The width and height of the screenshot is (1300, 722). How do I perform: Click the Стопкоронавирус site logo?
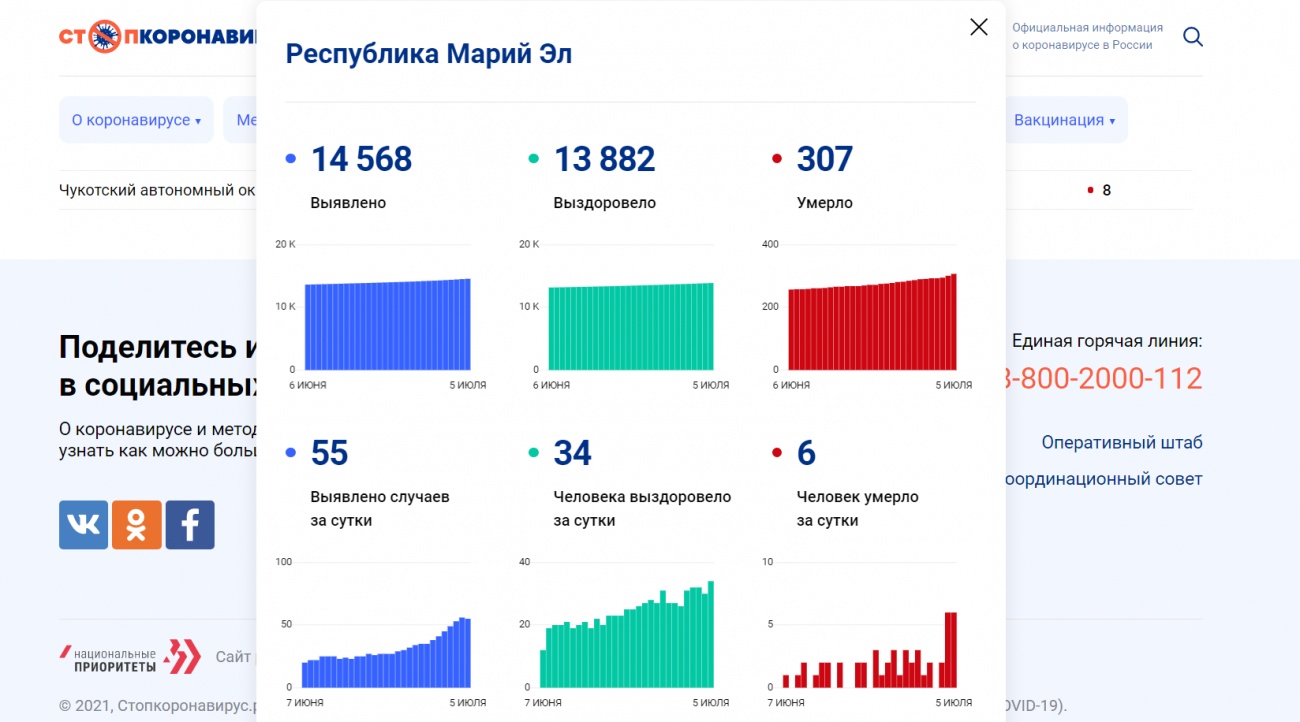tap(157, 37)
